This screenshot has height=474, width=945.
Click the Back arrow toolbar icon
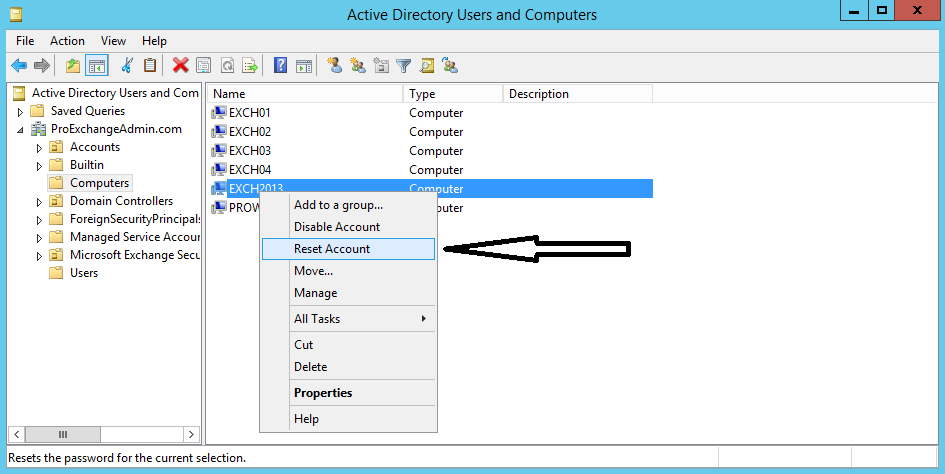(x=18, y=66)
